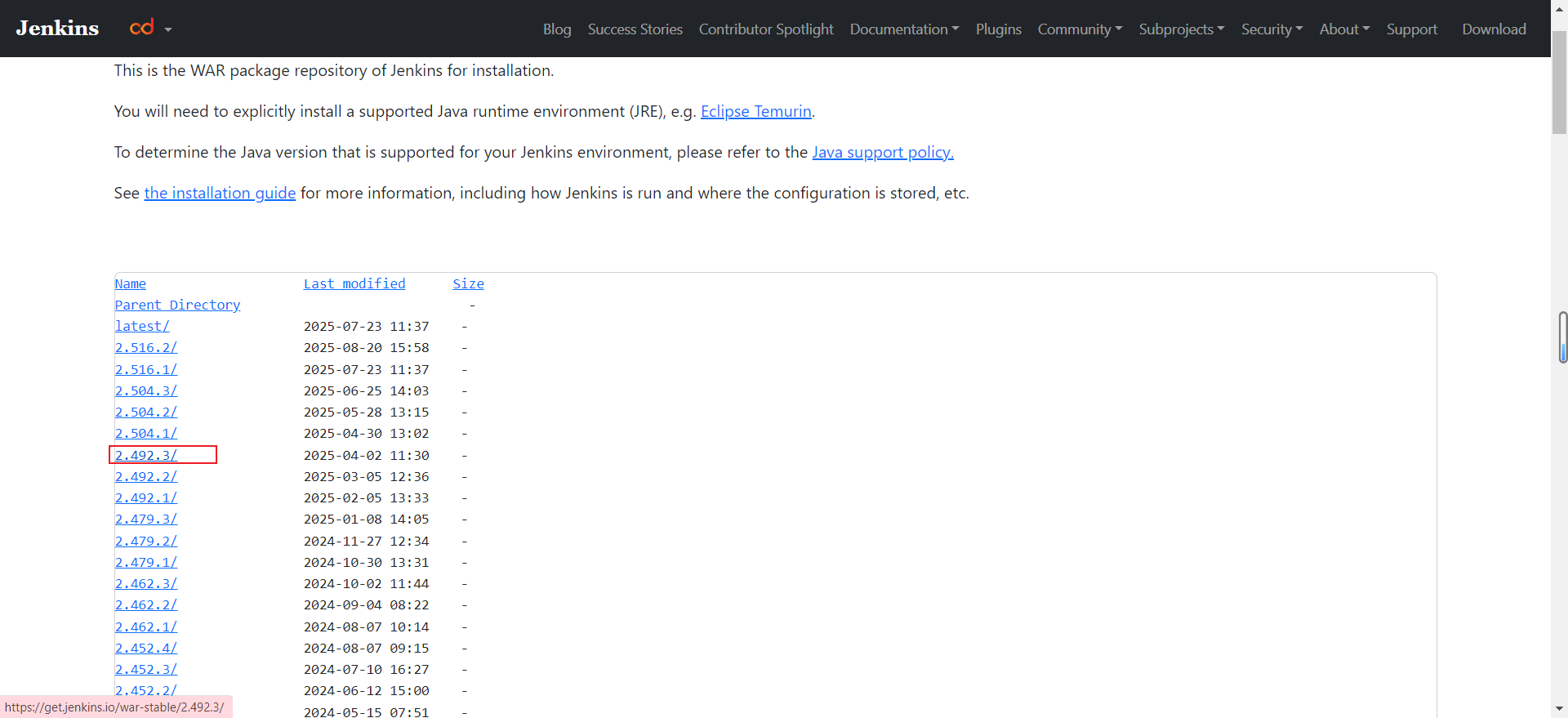Open the latest/ directory
The height and width of the screenshot is (718, 1568).
tap(142, 326)
